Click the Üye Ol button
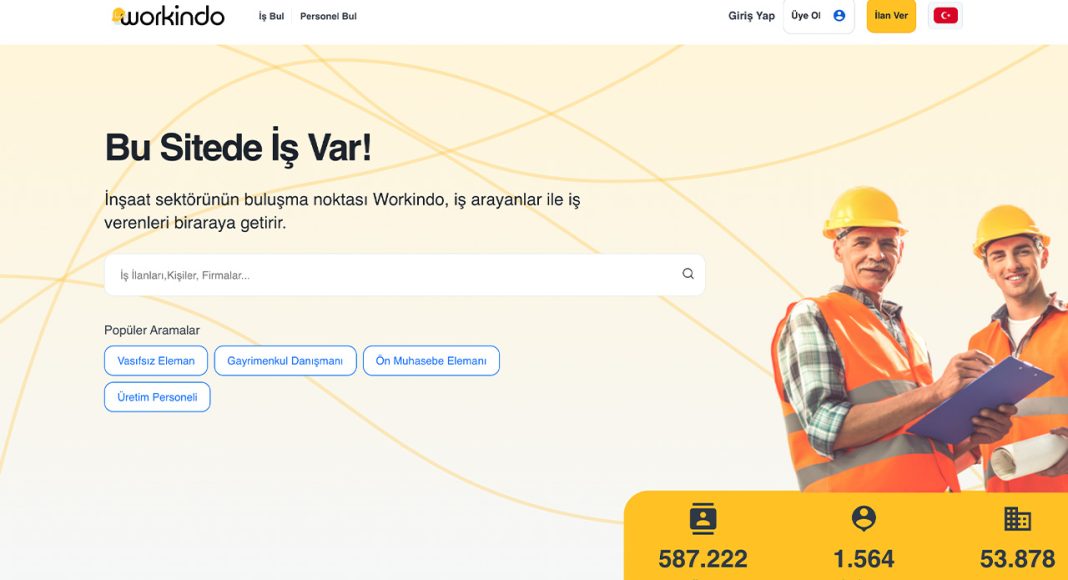 tap(818, 16)
